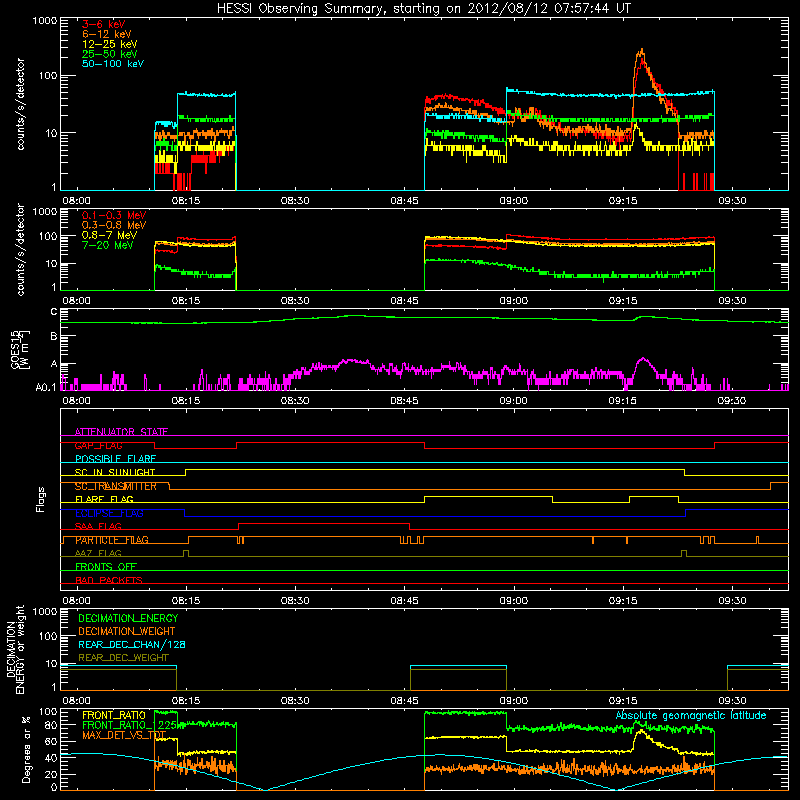Click the 25-50 keV legend entry

(x=110, y=54)
